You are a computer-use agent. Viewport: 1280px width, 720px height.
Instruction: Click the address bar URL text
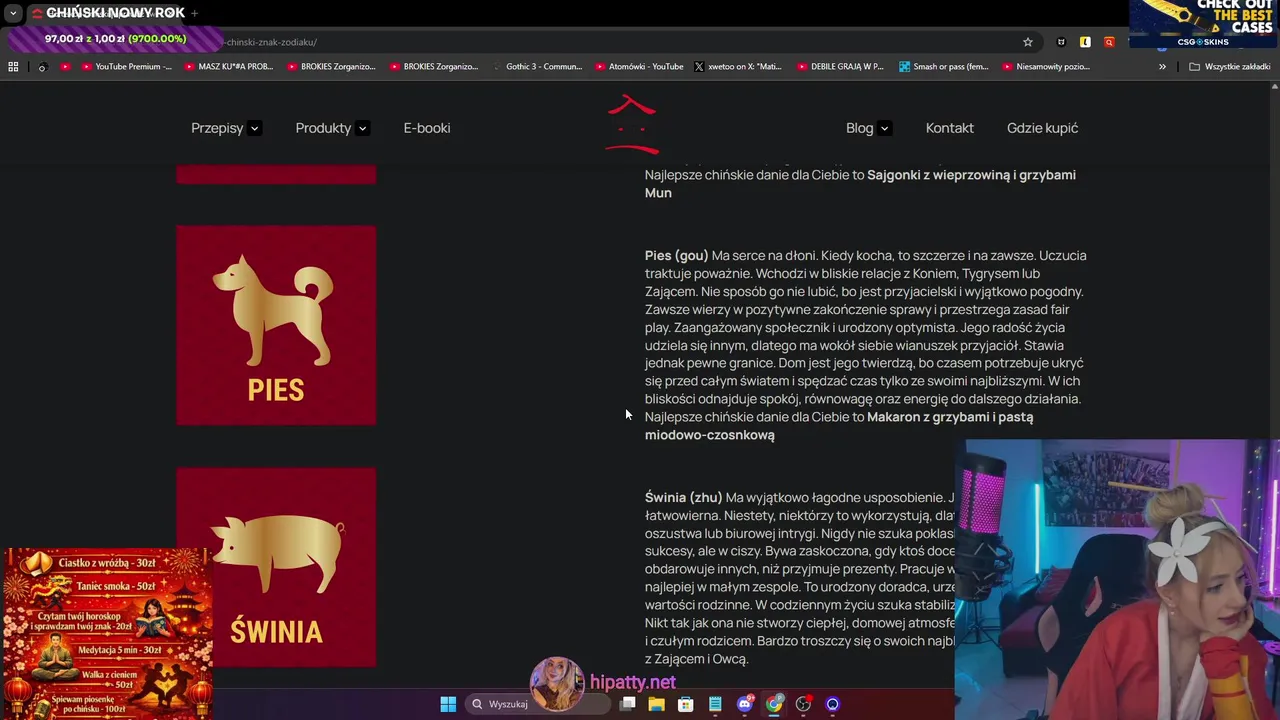click(x=270, y=42)
